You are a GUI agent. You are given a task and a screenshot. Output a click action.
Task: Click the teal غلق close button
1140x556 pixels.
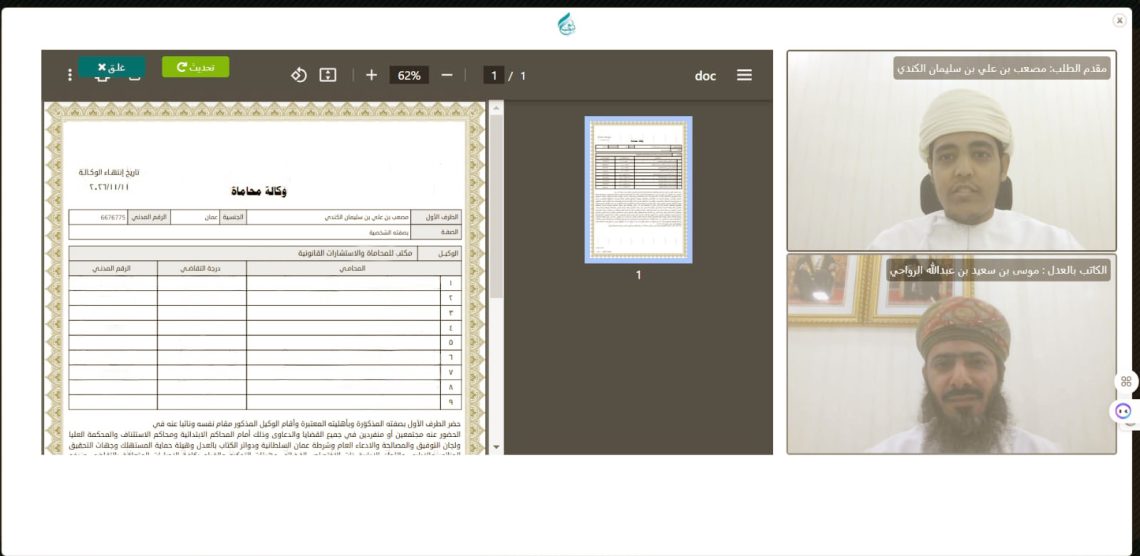pyautogui.click(x=112, y=67)
